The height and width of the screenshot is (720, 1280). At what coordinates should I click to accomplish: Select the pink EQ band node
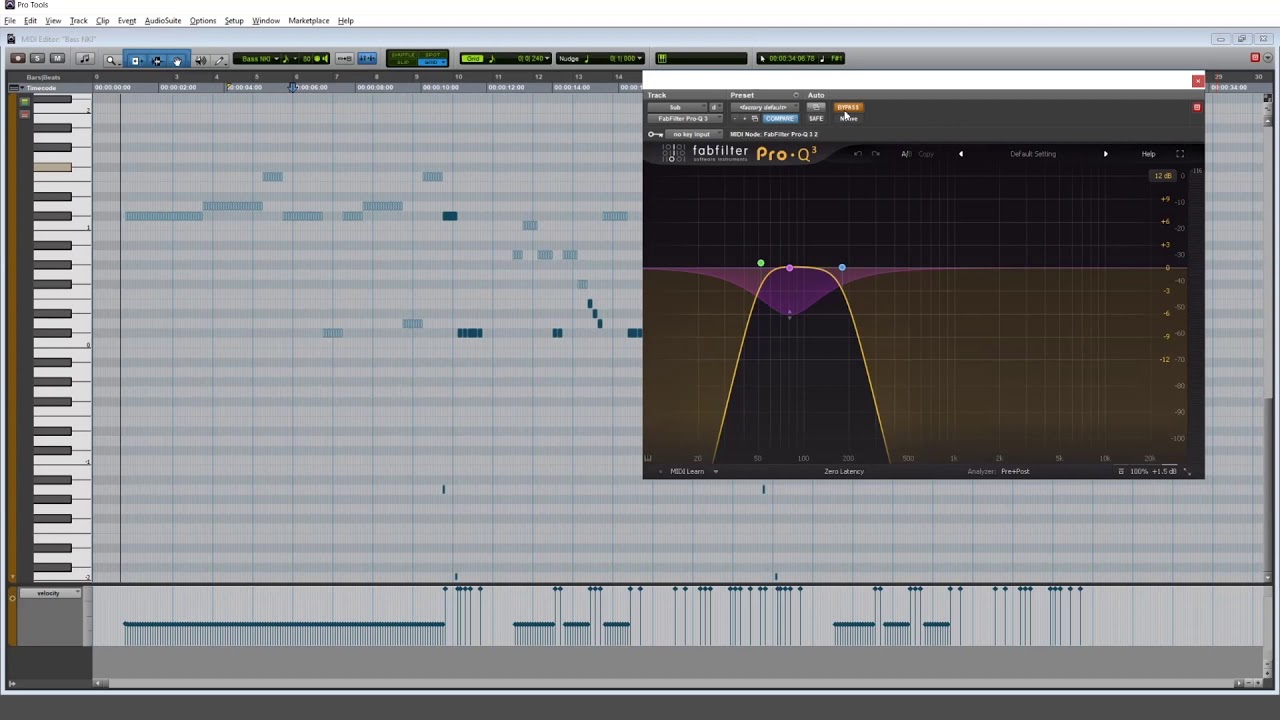pyautogui.click(x=790, y=268)
